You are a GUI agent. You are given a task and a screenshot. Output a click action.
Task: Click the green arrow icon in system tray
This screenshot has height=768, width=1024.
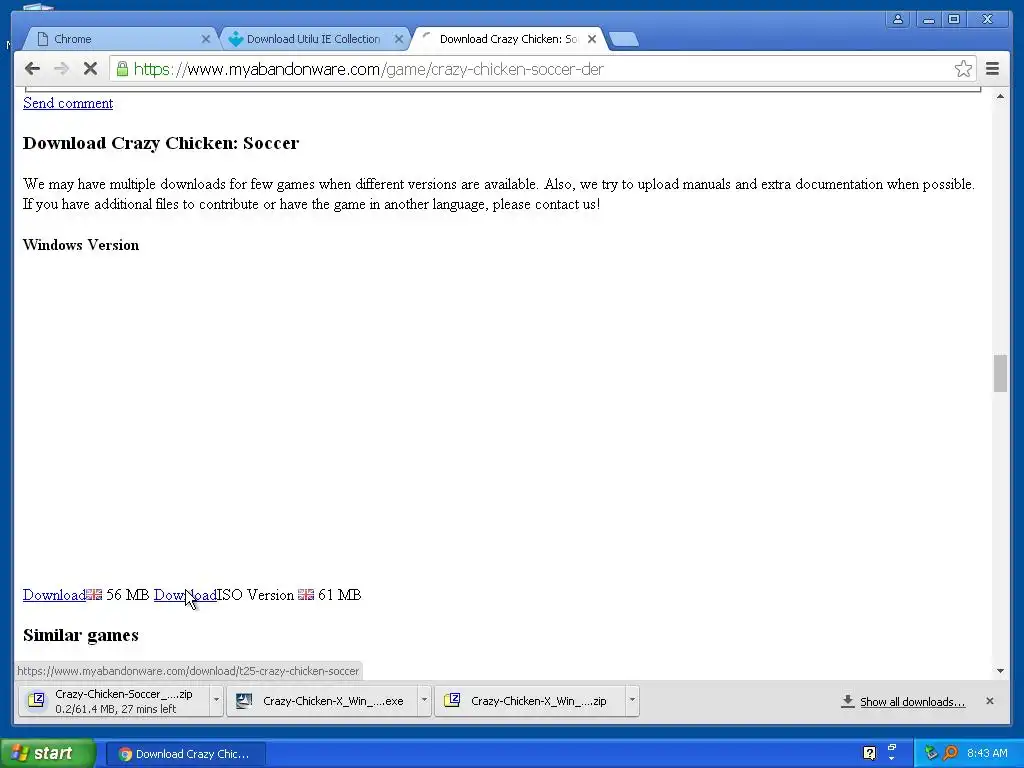pyautogui.click(x=931, y=753)
